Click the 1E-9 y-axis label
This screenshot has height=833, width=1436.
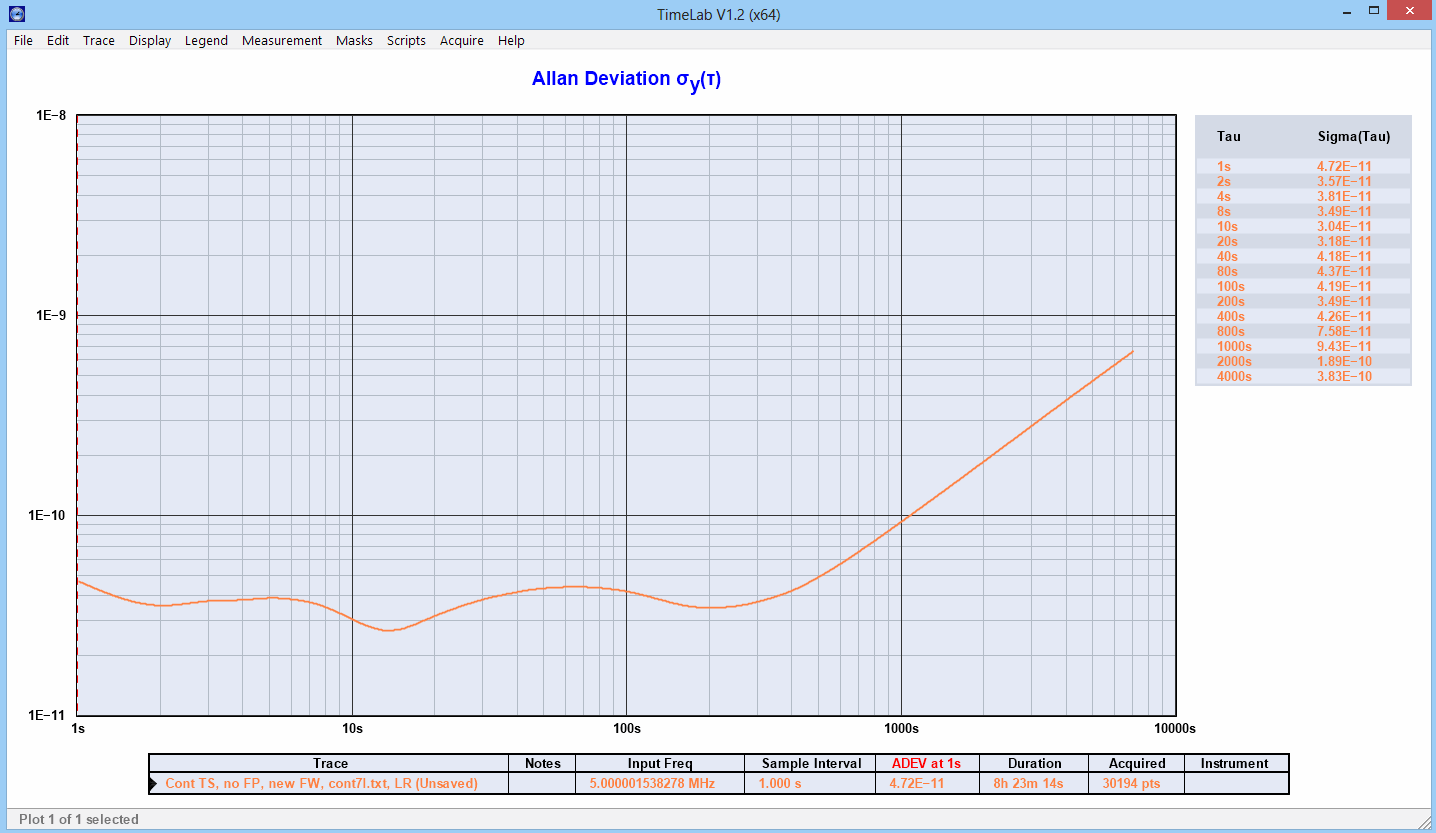click(x=50, y=316)
